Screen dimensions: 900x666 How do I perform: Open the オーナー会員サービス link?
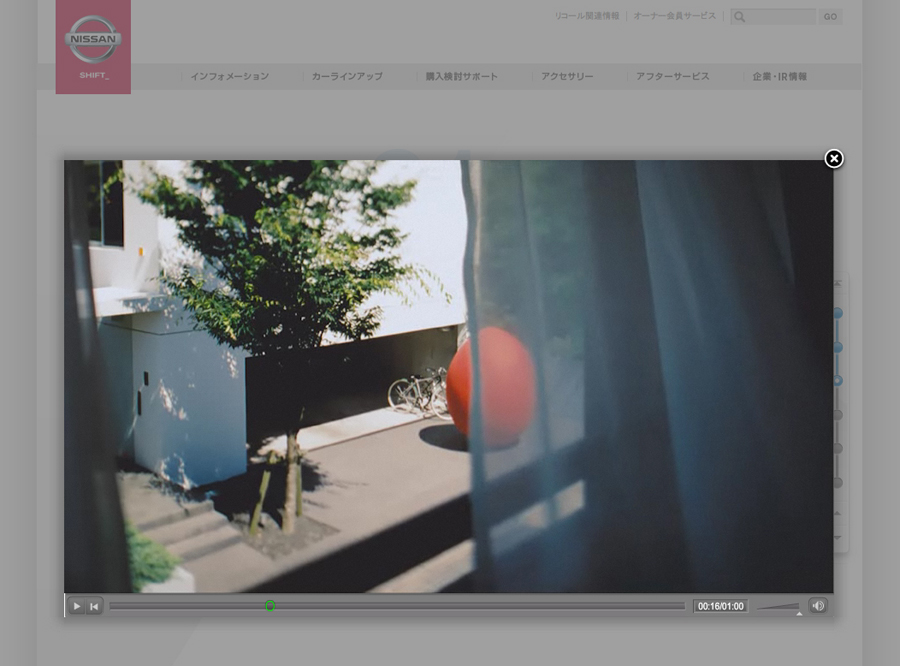pyautogui.click(x=675, y=16)
